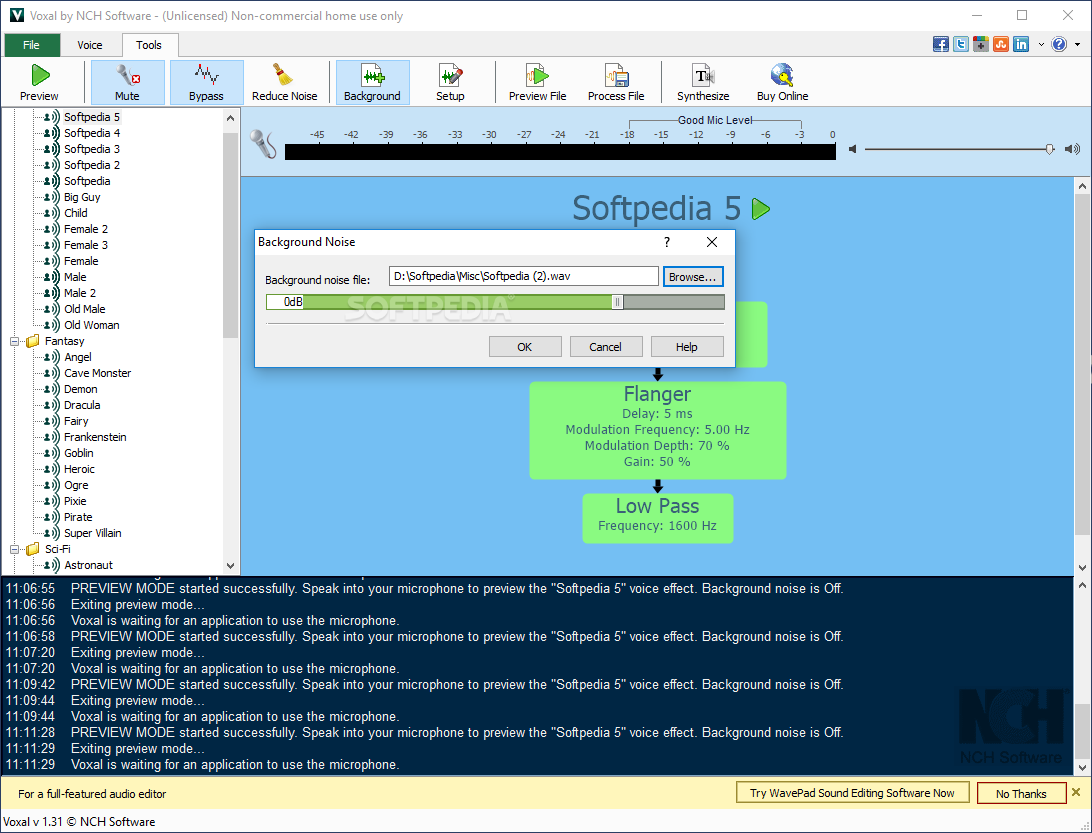
Task: Select the Astronaut voice
Action: pos(88,566)
